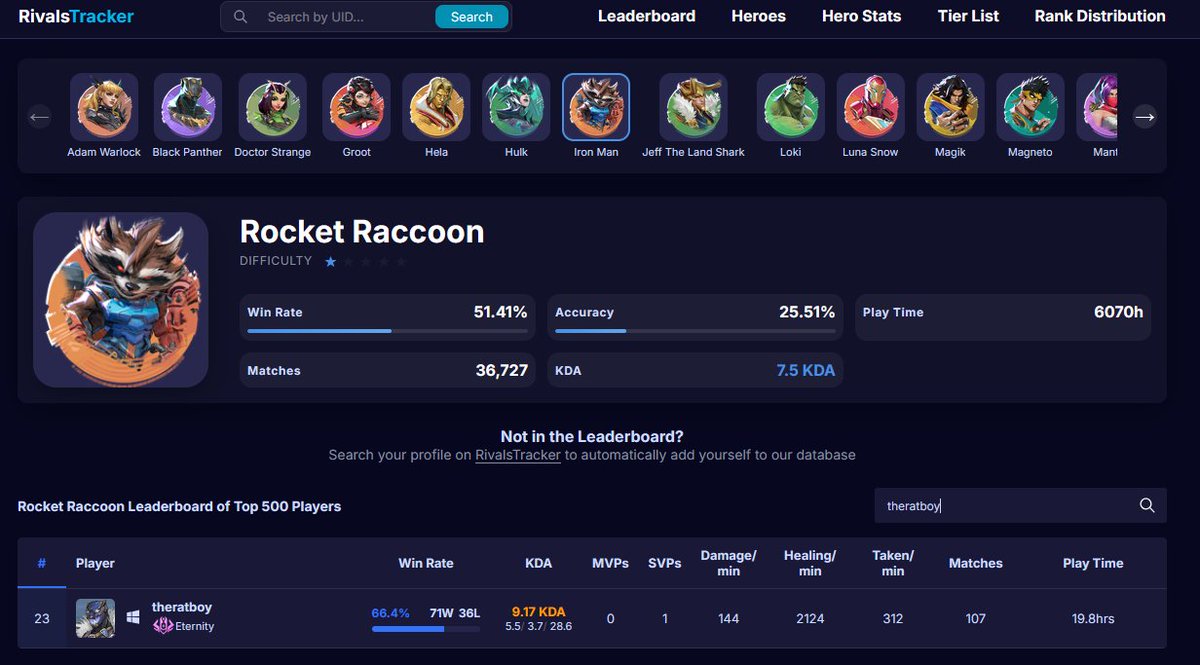This screenshot has width=1200, height=665.
Task: Select Jeff The Land Shark icon
Action: pyautogui.click(x=693, y=107)
